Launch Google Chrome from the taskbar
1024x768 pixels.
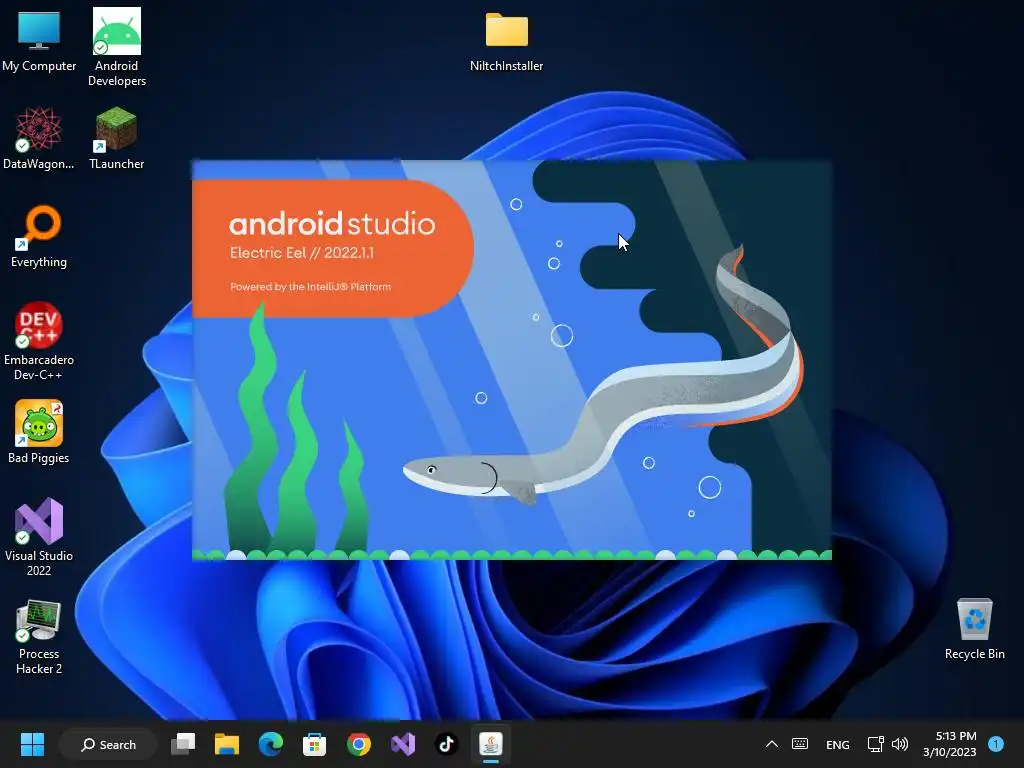(359, 744)
